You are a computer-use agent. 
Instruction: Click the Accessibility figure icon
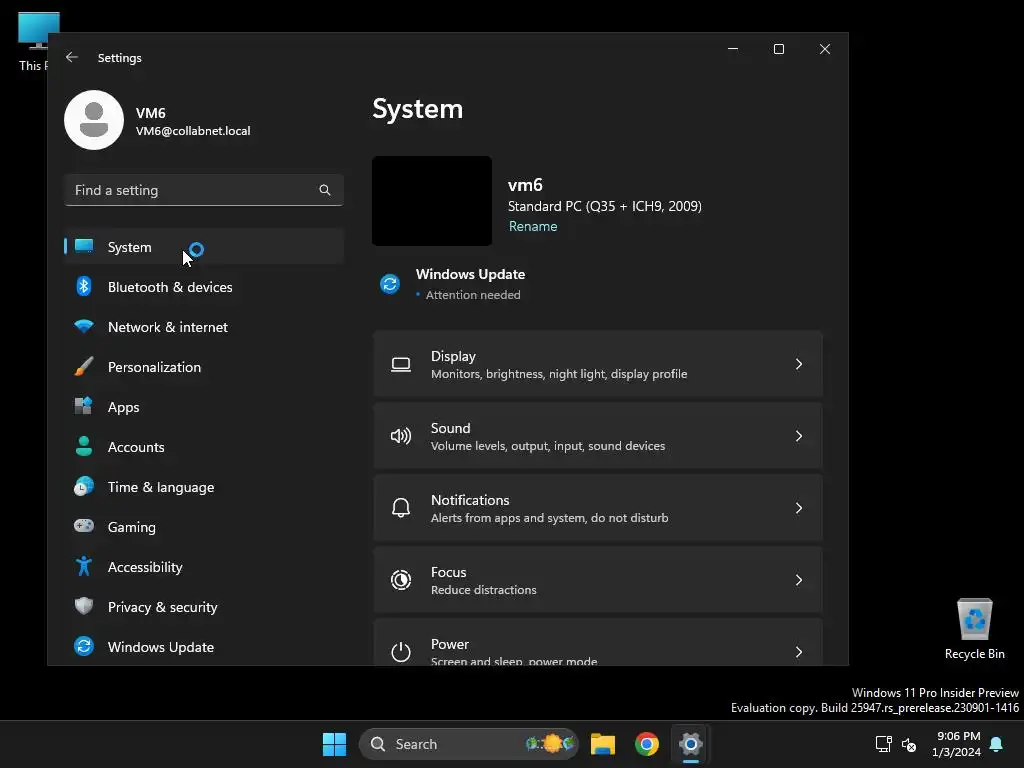pyautogui.click(x=84, y=566)
